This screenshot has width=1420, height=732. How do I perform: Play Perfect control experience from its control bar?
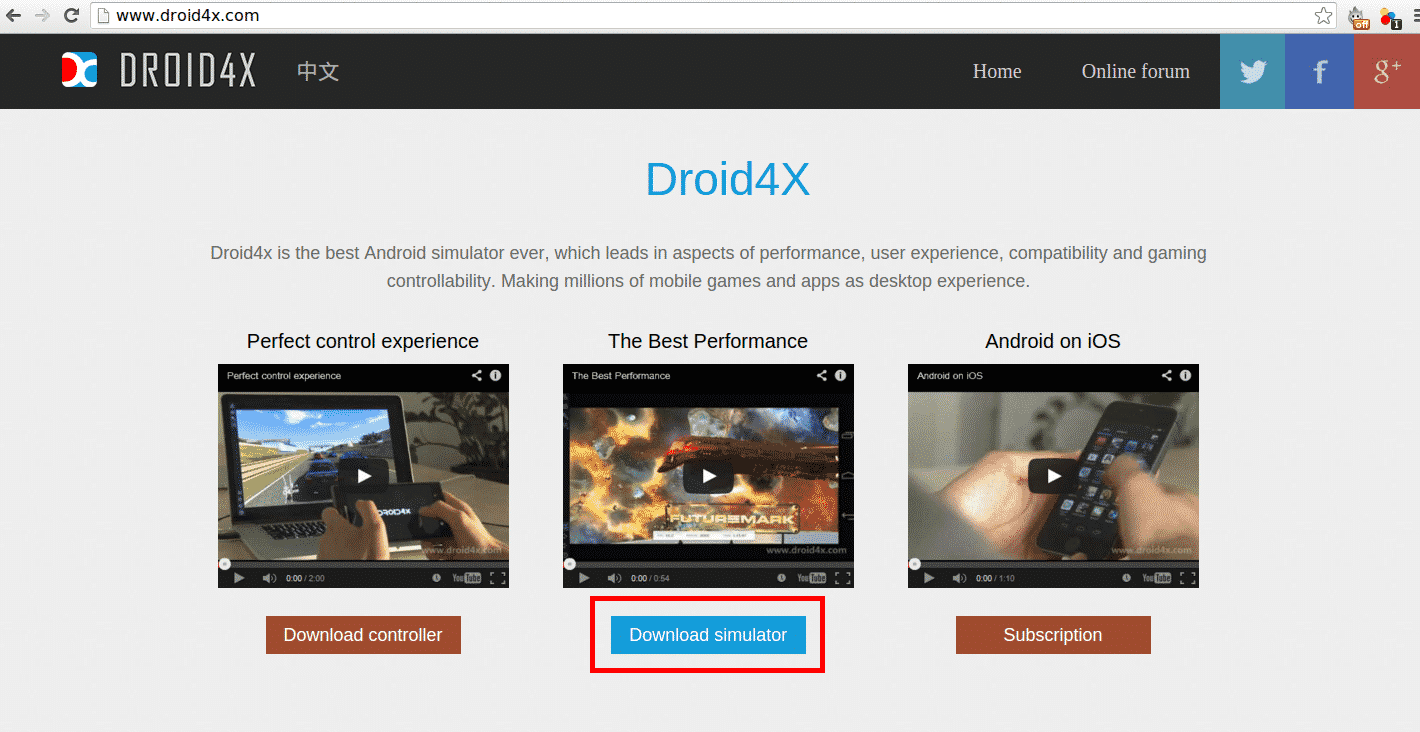[x=239, y=578]
